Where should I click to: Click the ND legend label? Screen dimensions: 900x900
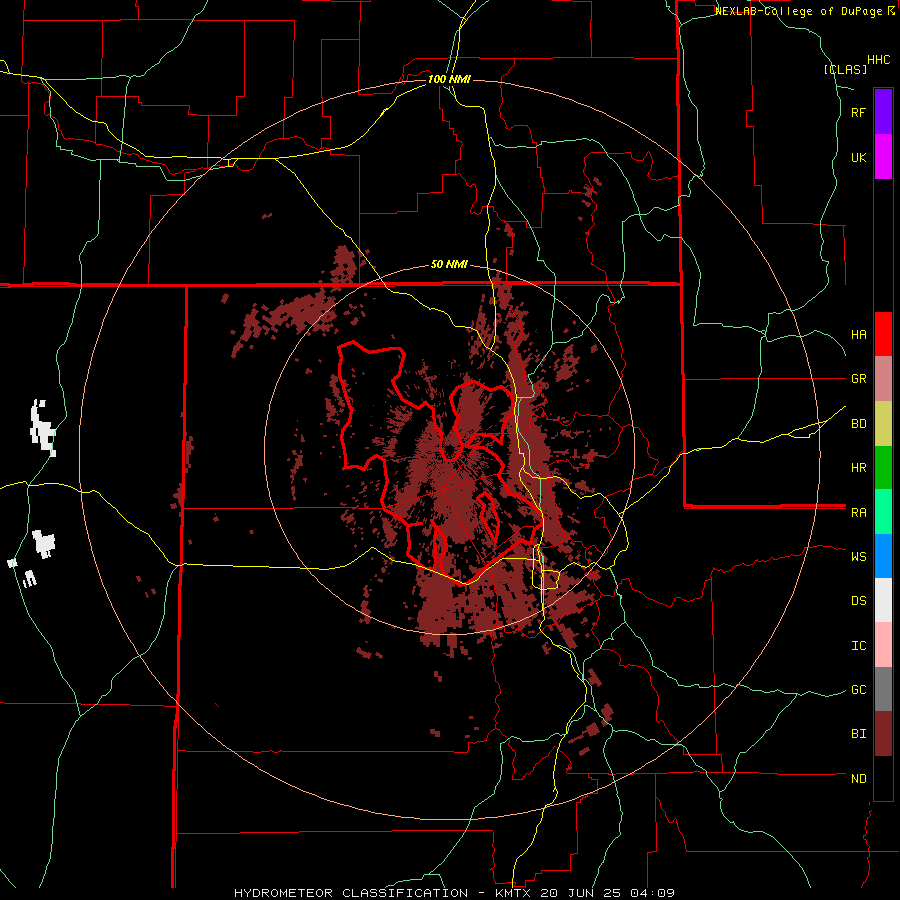point(859,779)
